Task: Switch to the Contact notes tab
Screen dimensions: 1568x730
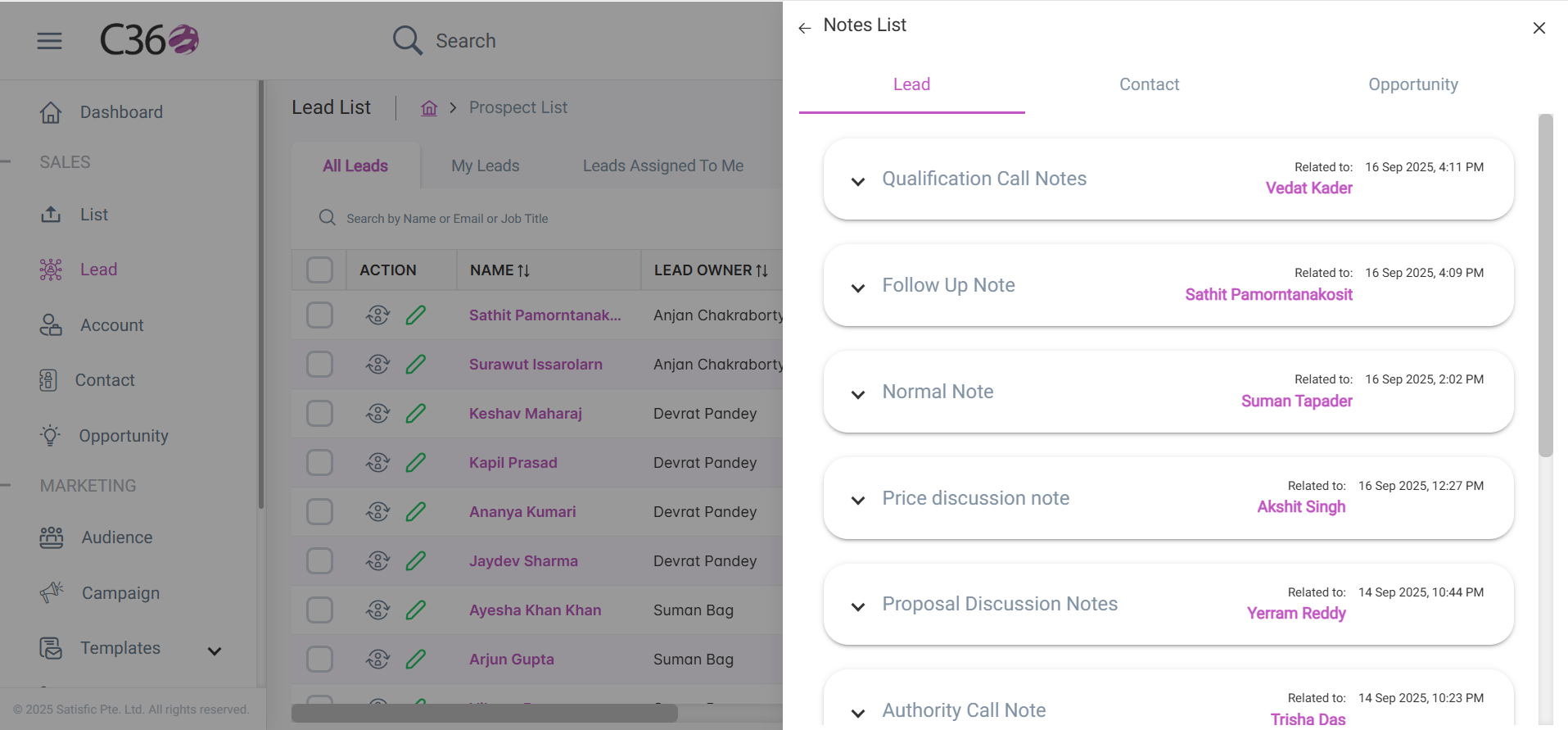Action: pos(1149,84)
